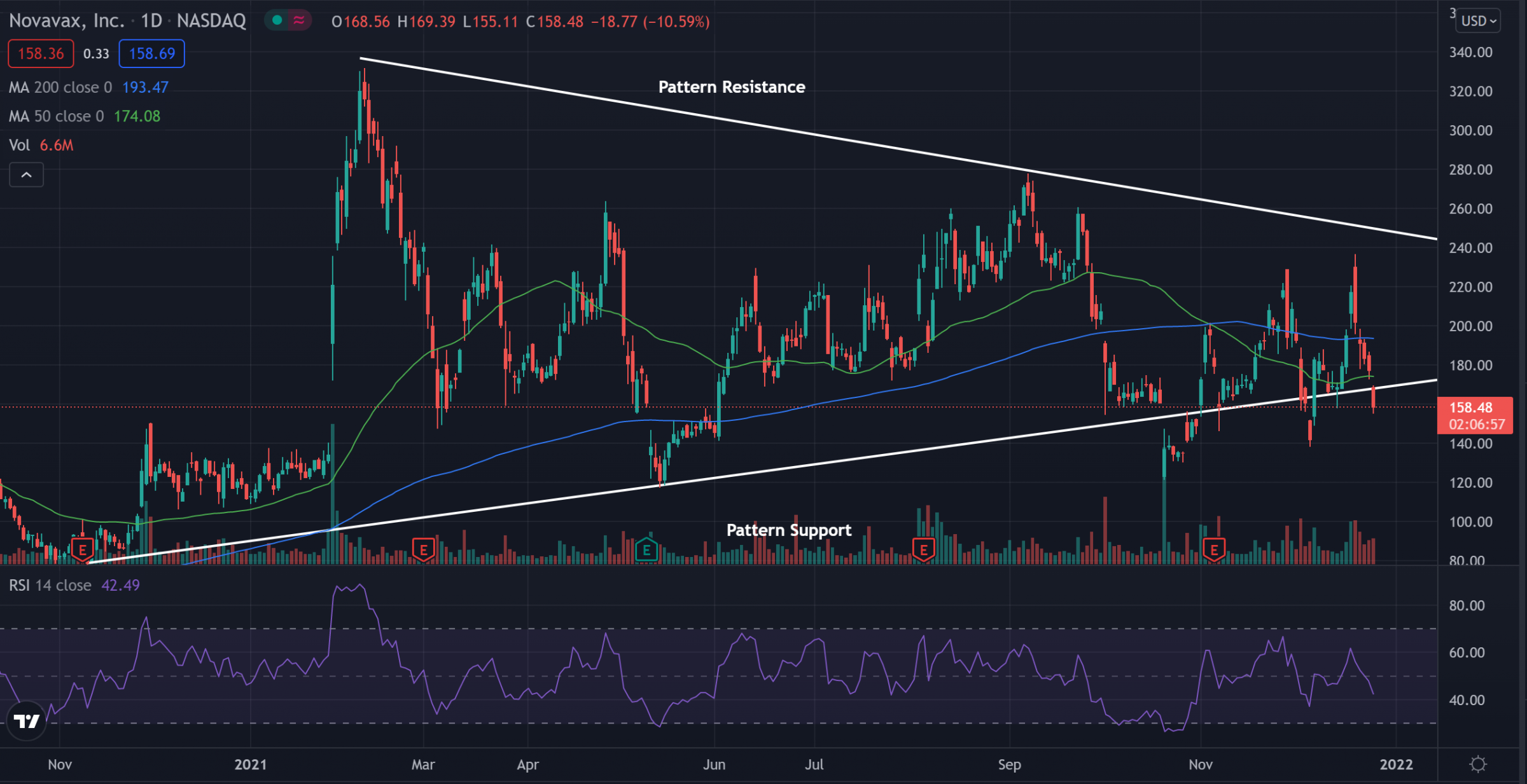Select the Pattern Support text label
The width and height of the screenshot is (1527, 784).
789,530
